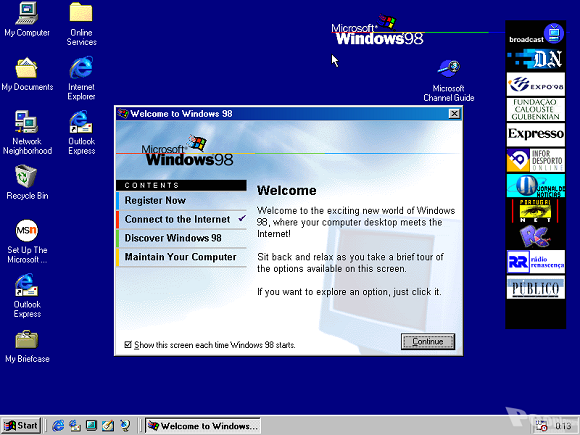Select Maintain Your Computer option
This screenshot has height=435, width=580.
[x=181, y=257]
